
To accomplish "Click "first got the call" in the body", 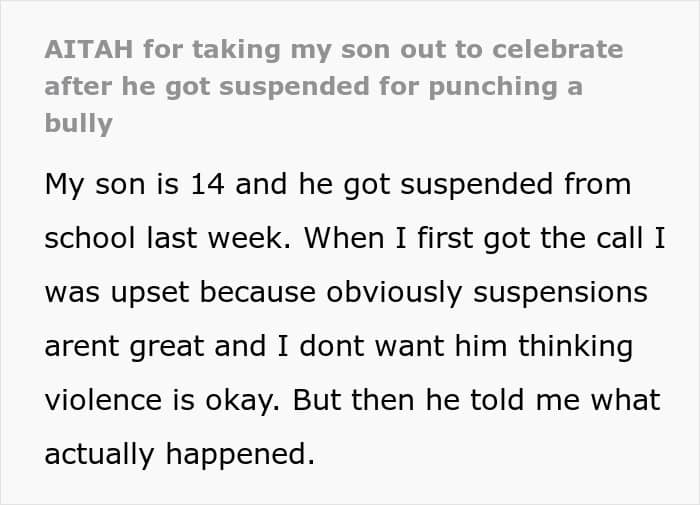I will tap(519, 239).
